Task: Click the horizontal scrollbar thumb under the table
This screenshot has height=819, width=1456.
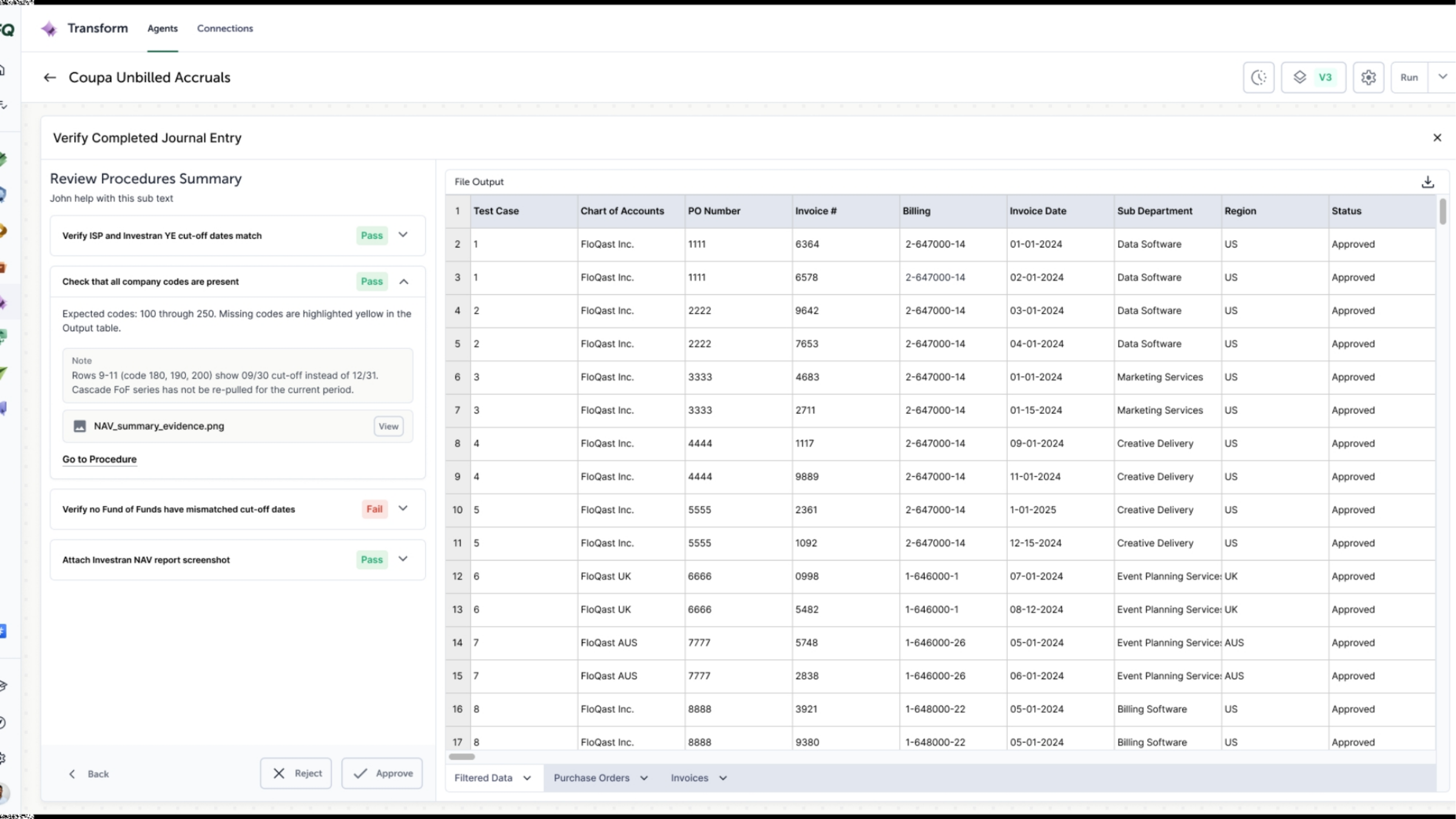Action: tap(462, 757)
